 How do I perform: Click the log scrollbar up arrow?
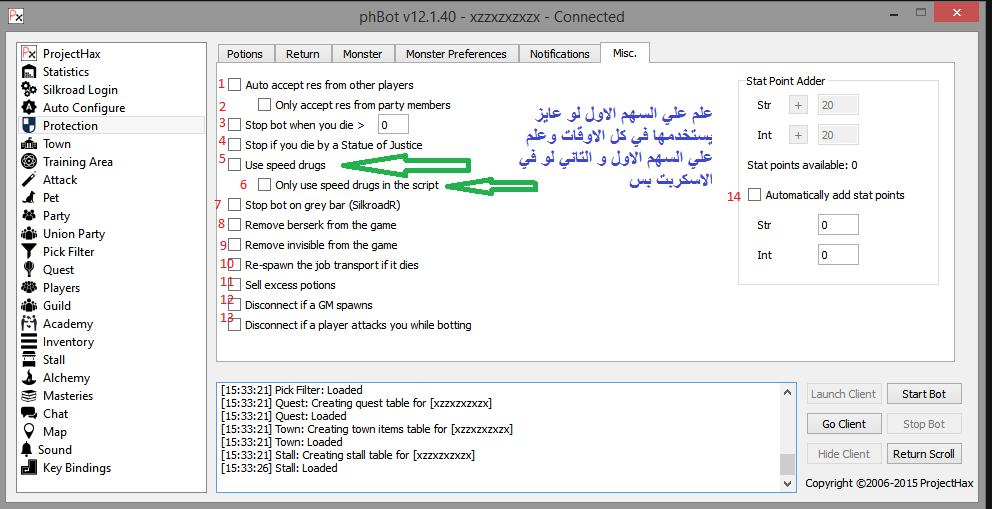tap(788, 392)
